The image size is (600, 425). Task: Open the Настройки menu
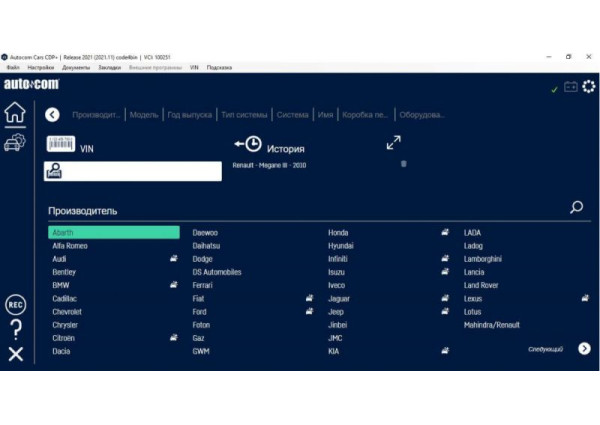click(41, 68)
